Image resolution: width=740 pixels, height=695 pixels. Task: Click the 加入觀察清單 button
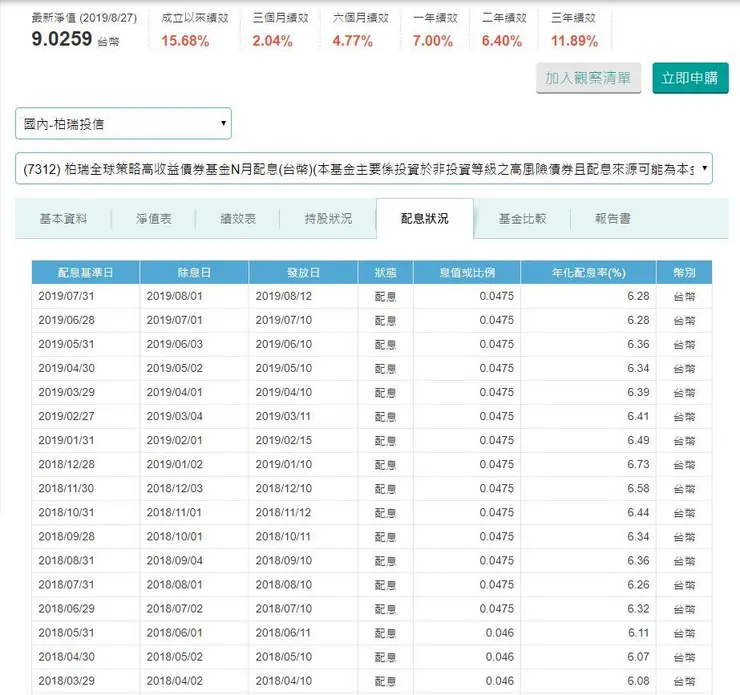[588, 78]
